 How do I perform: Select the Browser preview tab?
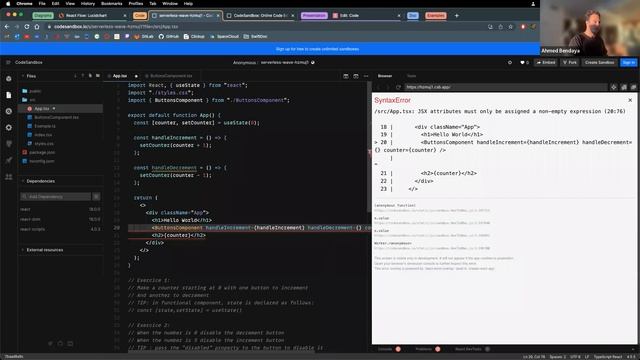point(384,76)
